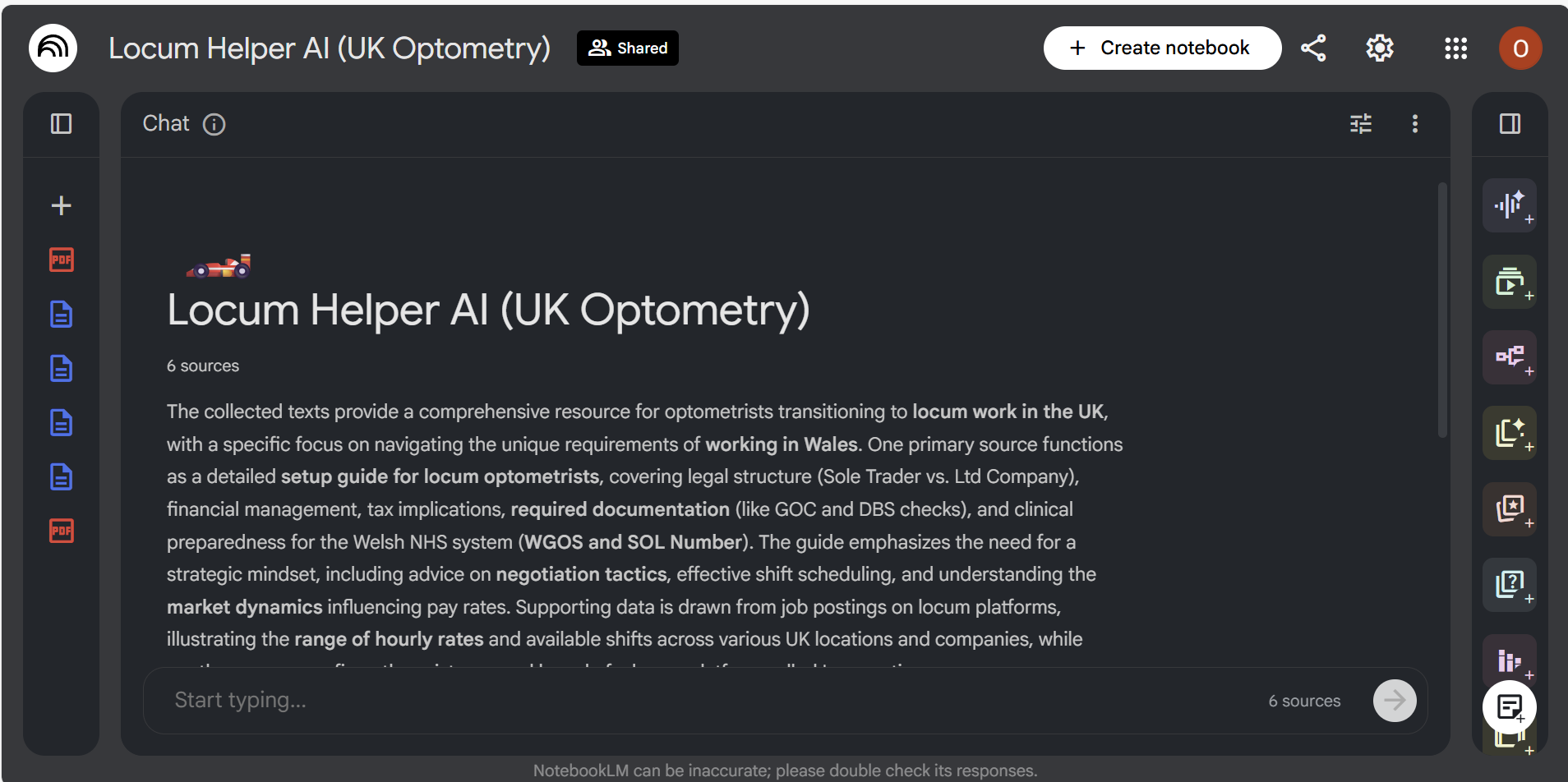Click the Start typing chat field
This screenshot has height=782, width=1568.
tap(575, 700)
